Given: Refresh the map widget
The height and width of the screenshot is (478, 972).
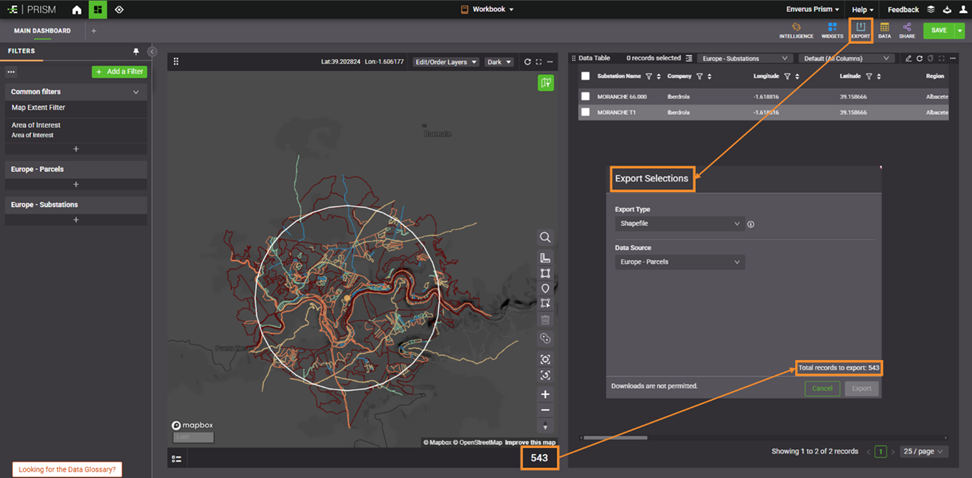Looking at the screenshot, I should [528, 62].
